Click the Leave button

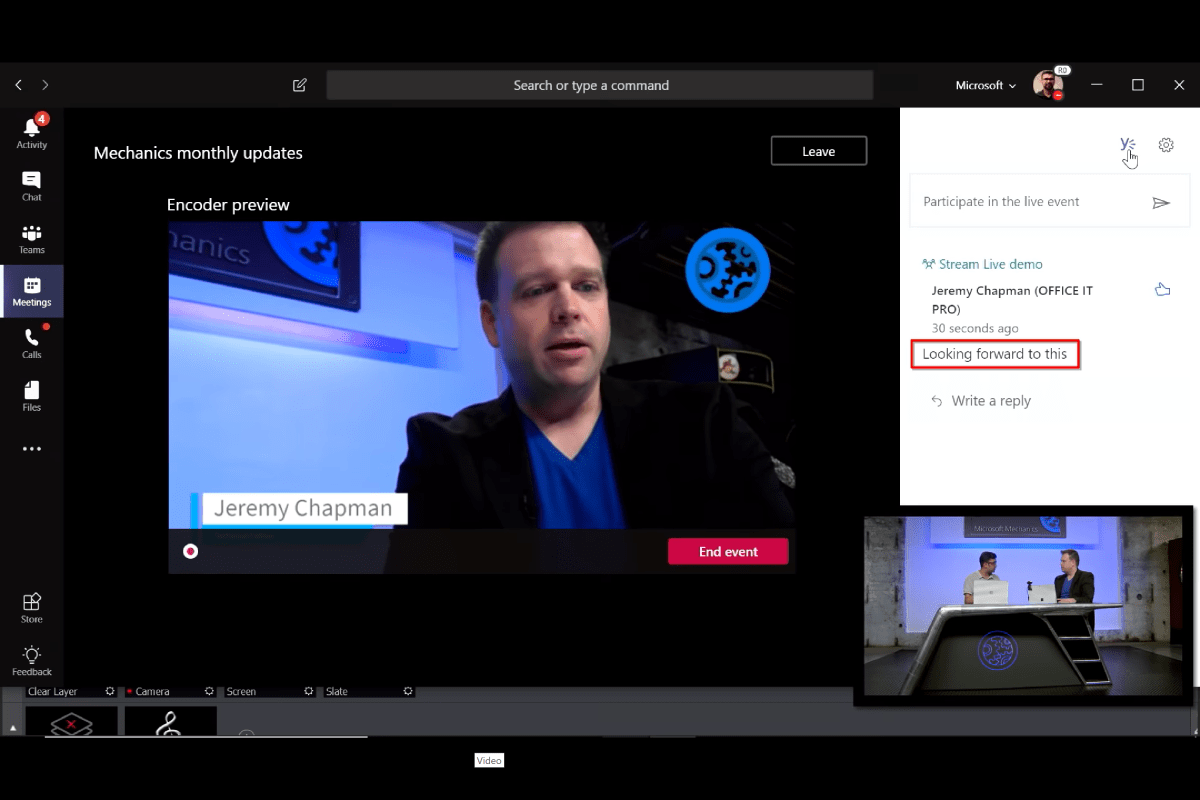click(x=818, y=150)
